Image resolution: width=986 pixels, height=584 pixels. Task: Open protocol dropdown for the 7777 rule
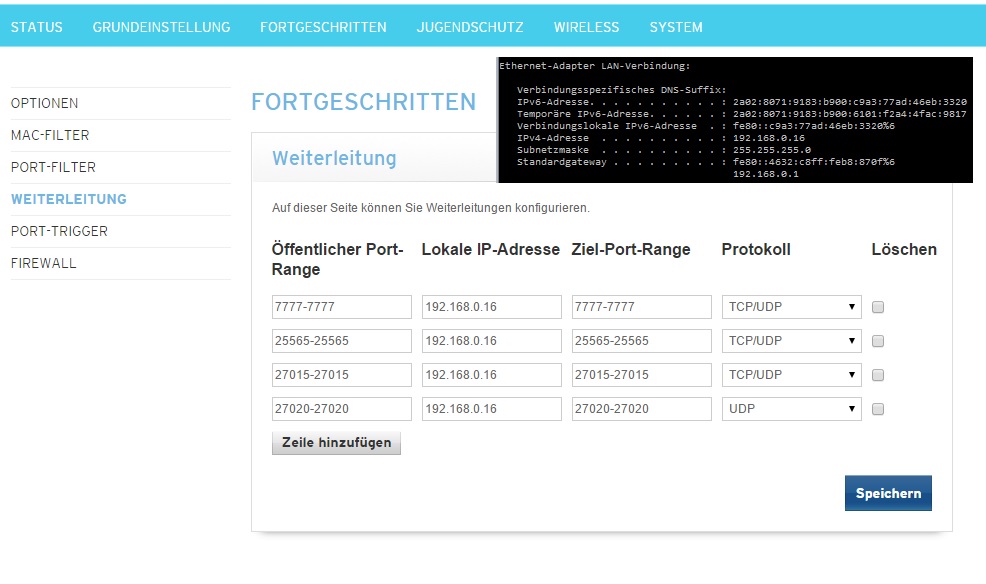[791, 307]
